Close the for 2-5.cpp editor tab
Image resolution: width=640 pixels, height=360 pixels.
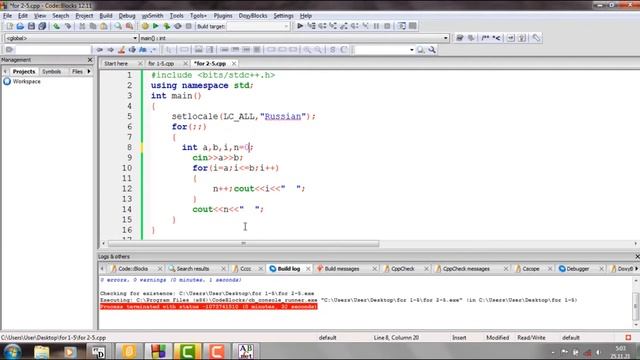[234, 64]
